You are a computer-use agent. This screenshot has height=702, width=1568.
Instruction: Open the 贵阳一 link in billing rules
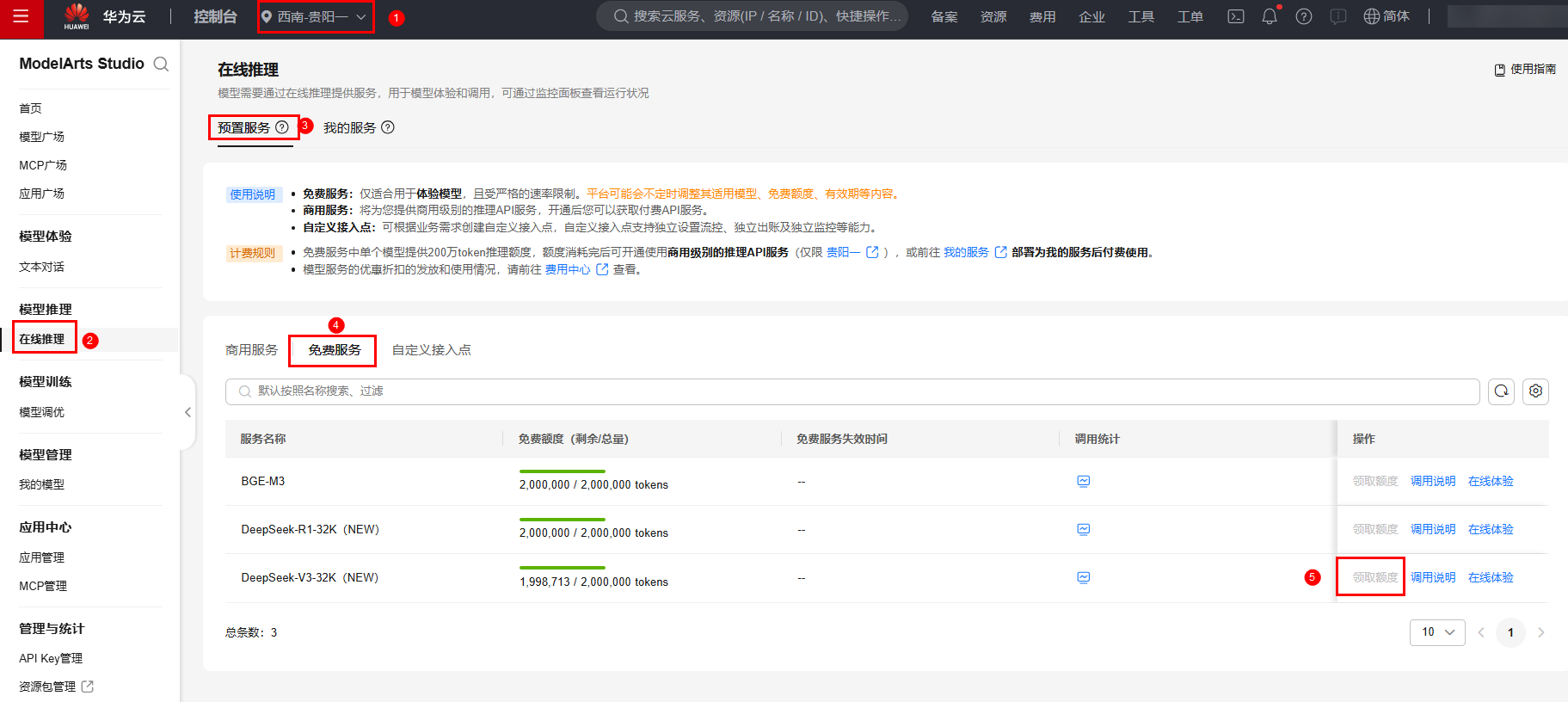(x=852, y=252)
